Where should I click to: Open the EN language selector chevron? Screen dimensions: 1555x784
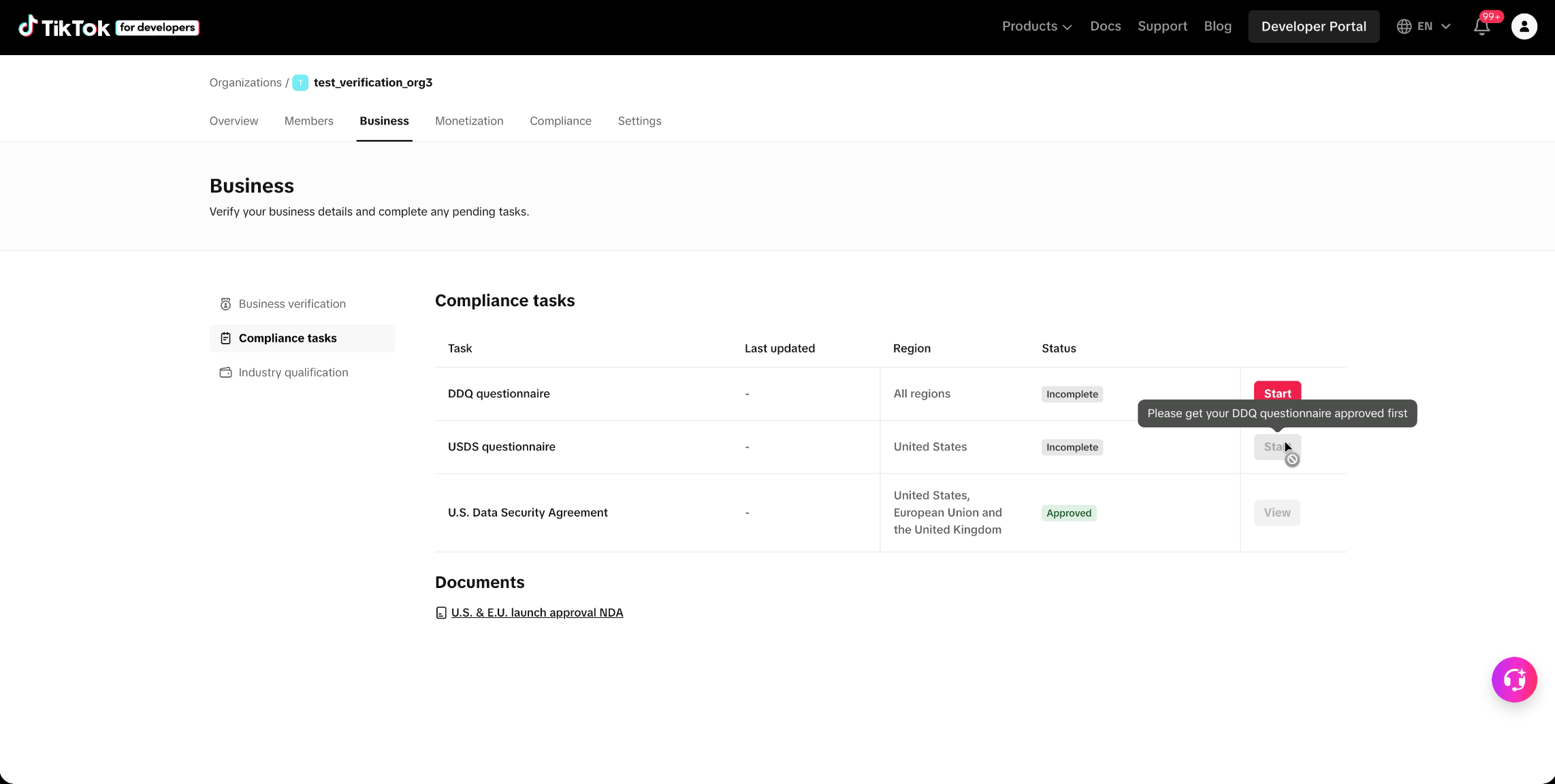tap(1446, 27)
